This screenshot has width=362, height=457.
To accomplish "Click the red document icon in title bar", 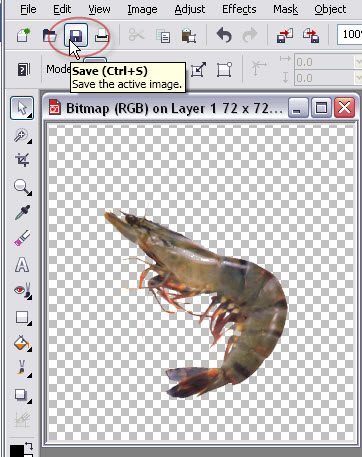I will pos(55,108).
